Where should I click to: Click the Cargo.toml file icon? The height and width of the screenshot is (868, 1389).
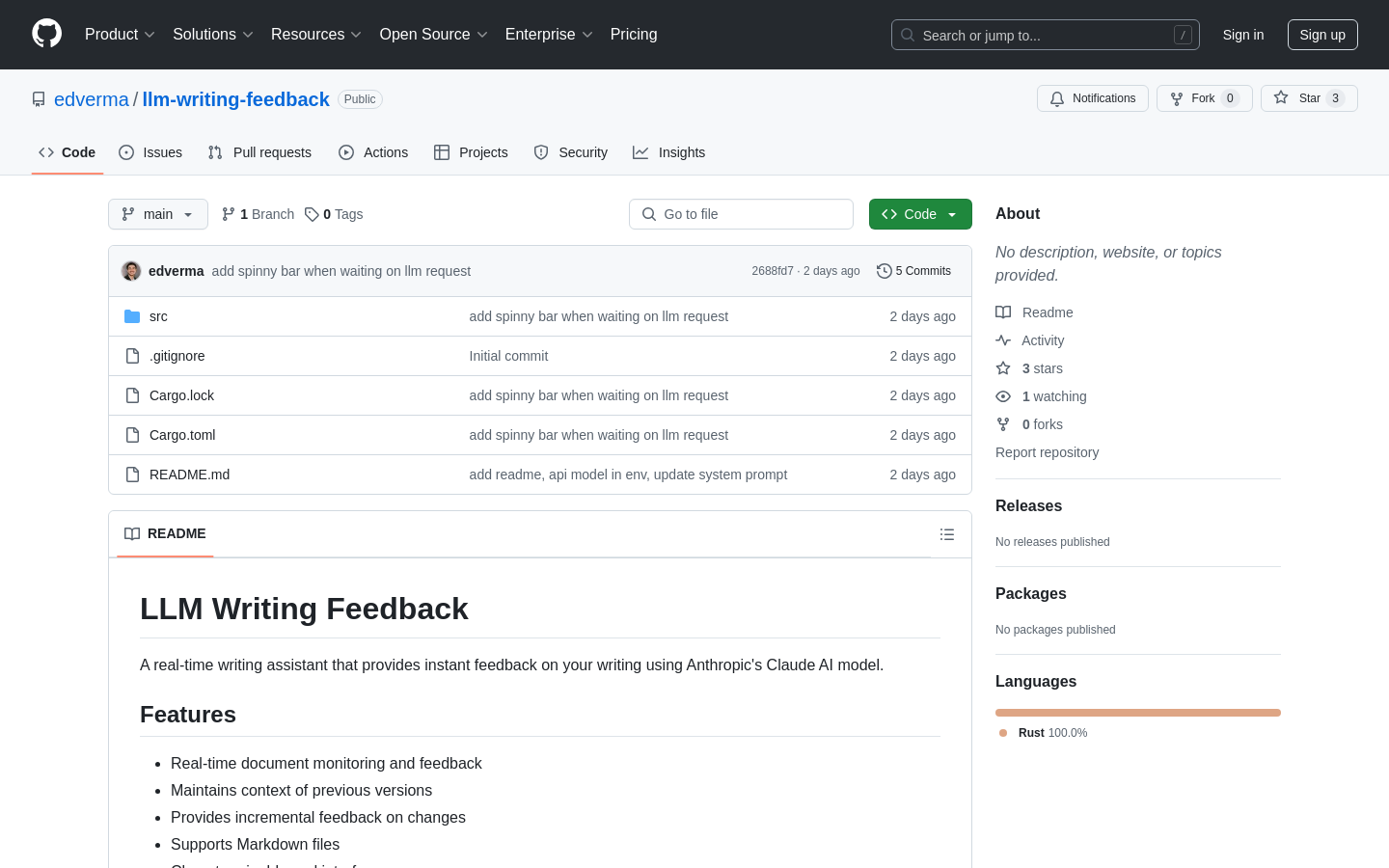(132, 435)
